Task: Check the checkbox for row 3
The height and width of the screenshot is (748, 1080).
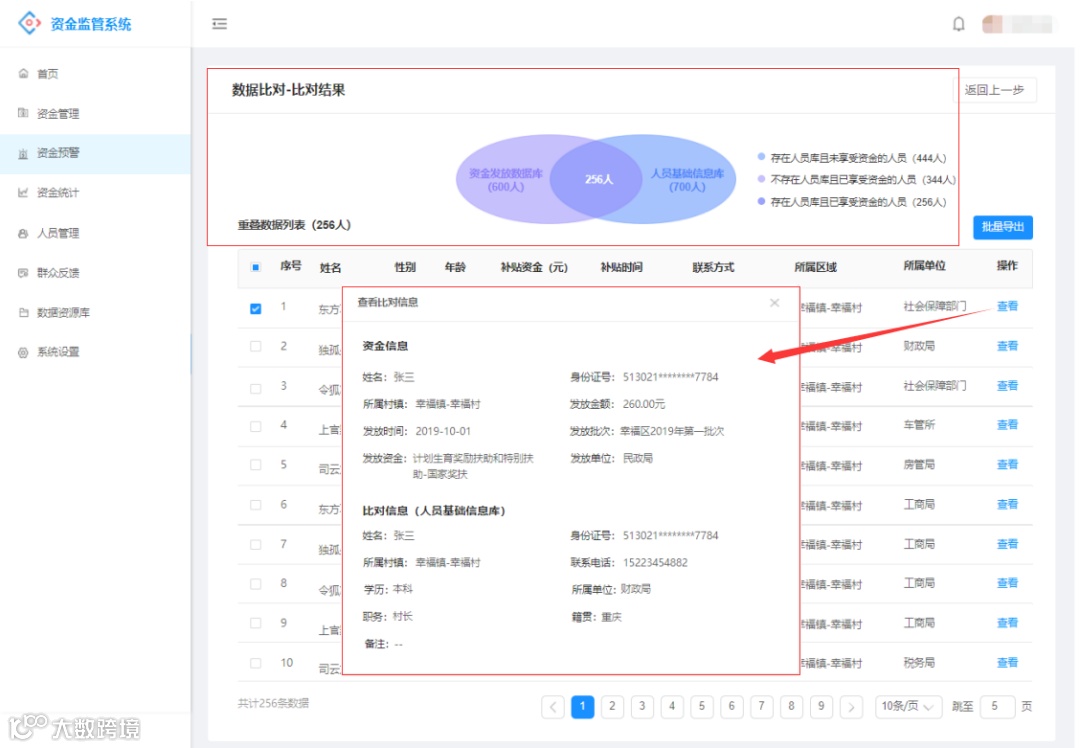Action: 256,388
